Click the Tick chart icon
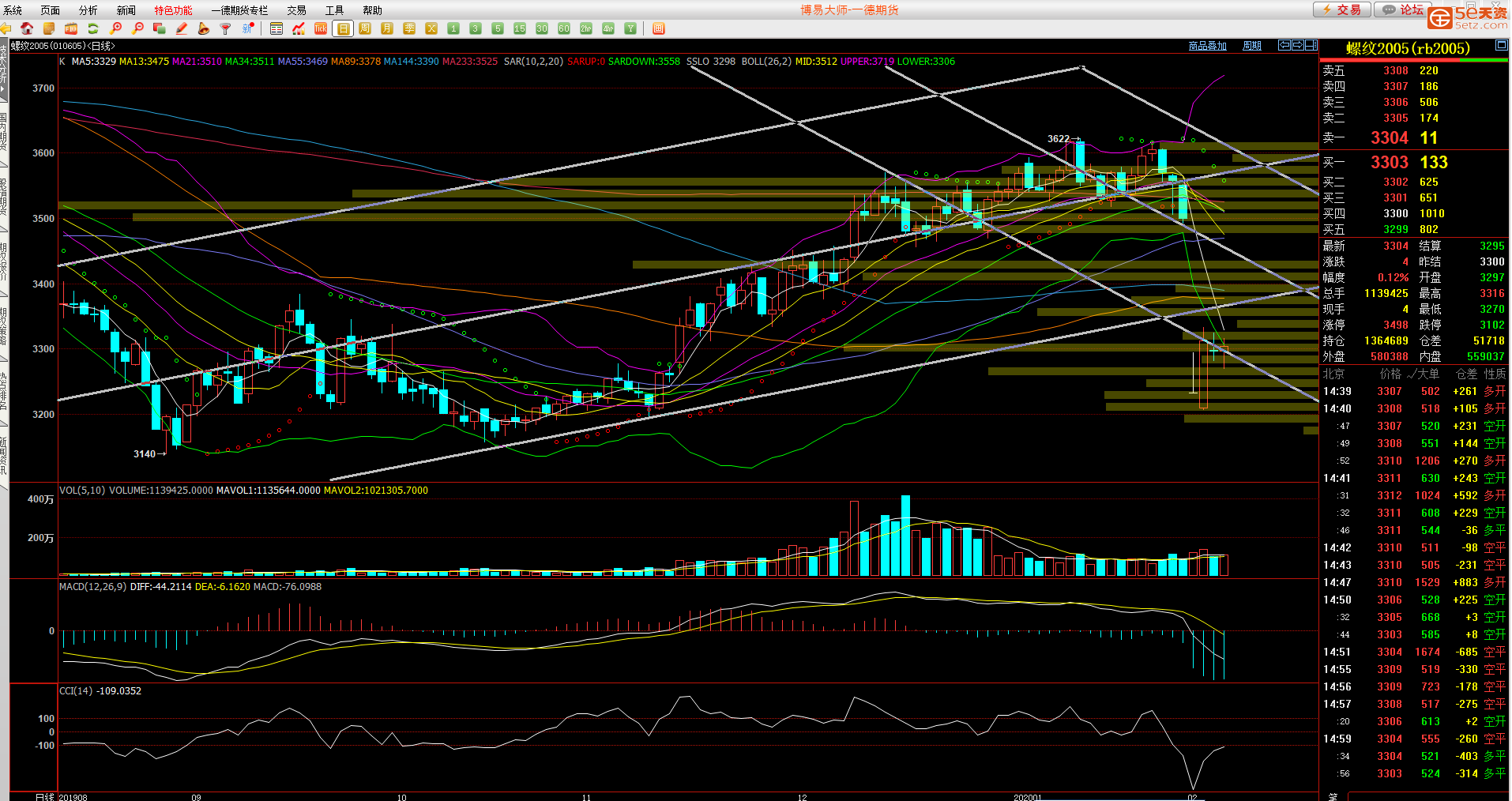The width and height of the screenshot is (1512, 801). (321, 28)
